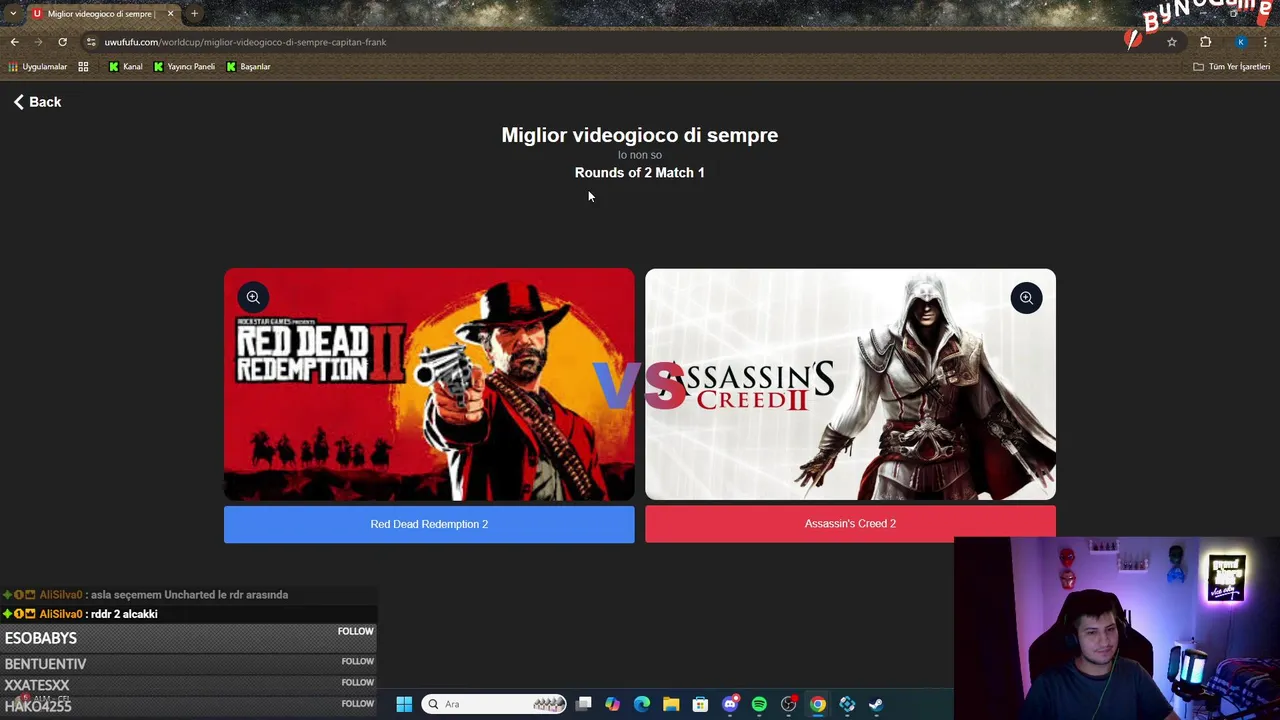
Task: Close the Miglior videogioco di sempre tab
Action: pyautogui.click(x=170, y=14)
